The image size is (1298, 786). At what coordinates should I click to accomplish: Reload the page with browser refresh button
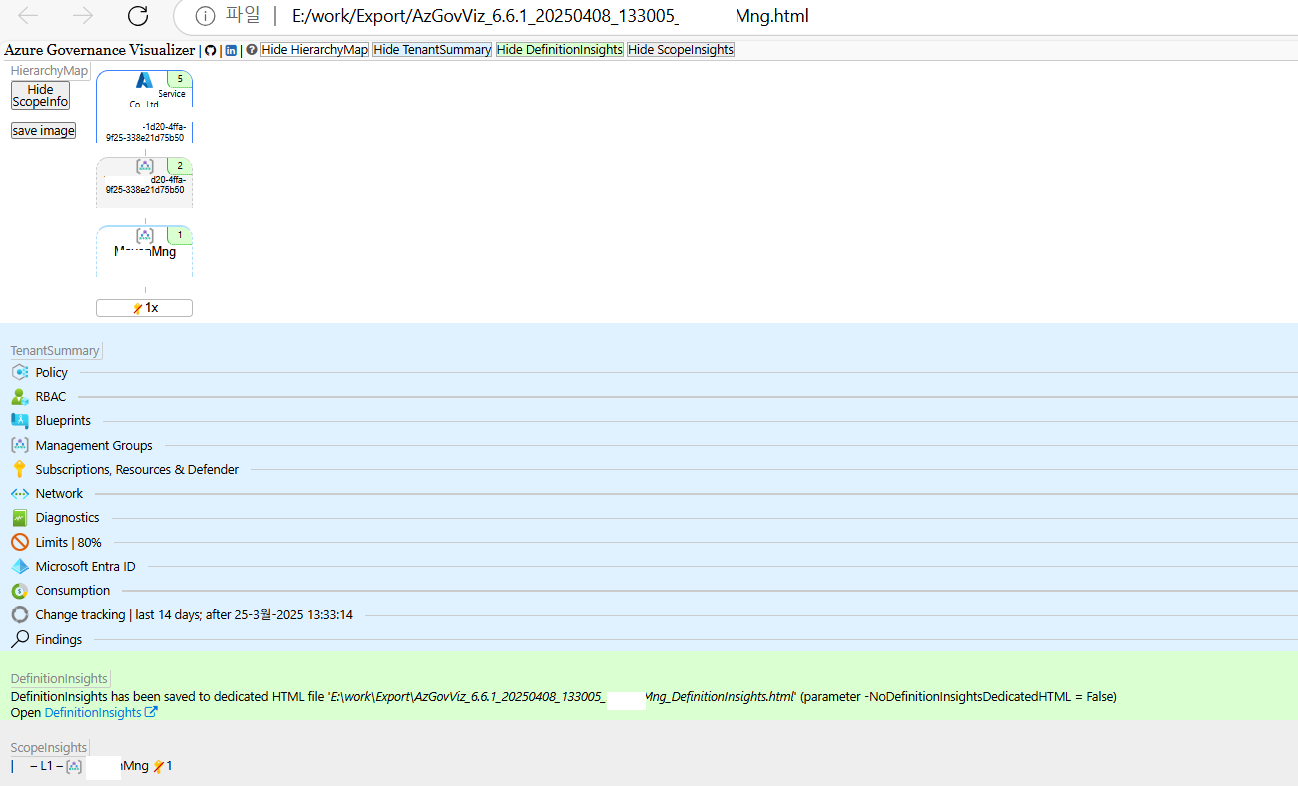[138, 16]
